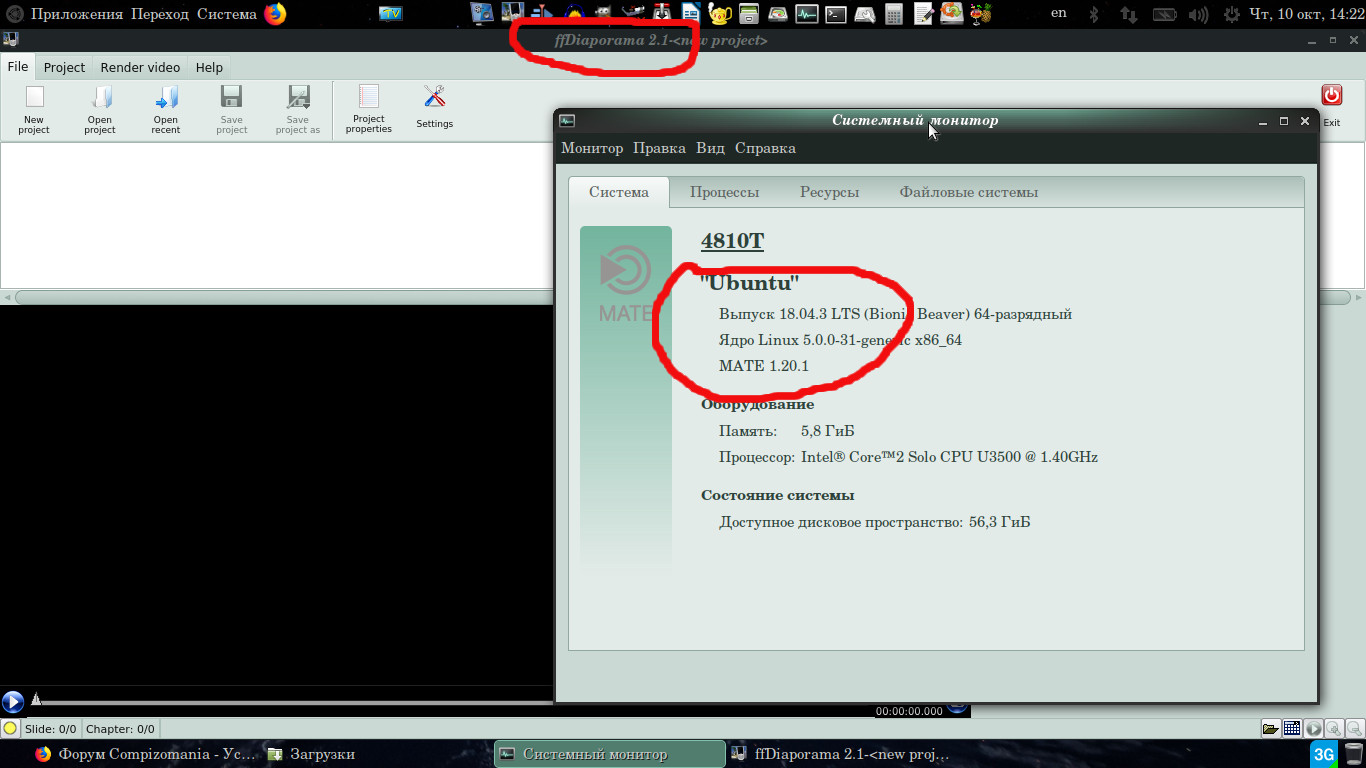Switch to Загрузки window in taskbar
1366x768 pixels.
click(322, 754)
